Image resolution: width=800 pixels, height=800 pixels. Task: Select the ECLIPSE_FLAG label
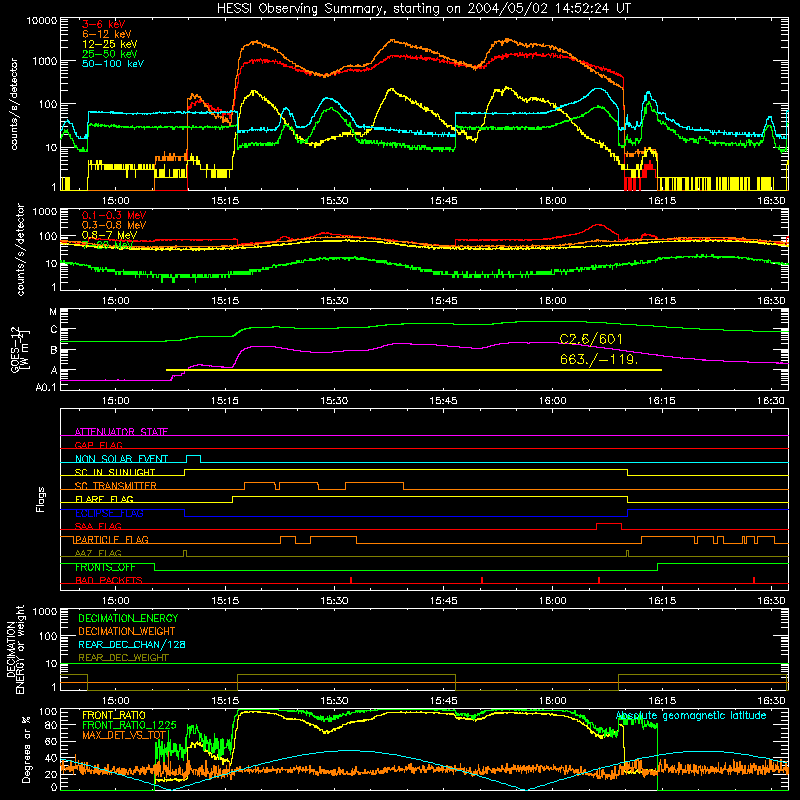pyautogui.click(x=109, y=513)
